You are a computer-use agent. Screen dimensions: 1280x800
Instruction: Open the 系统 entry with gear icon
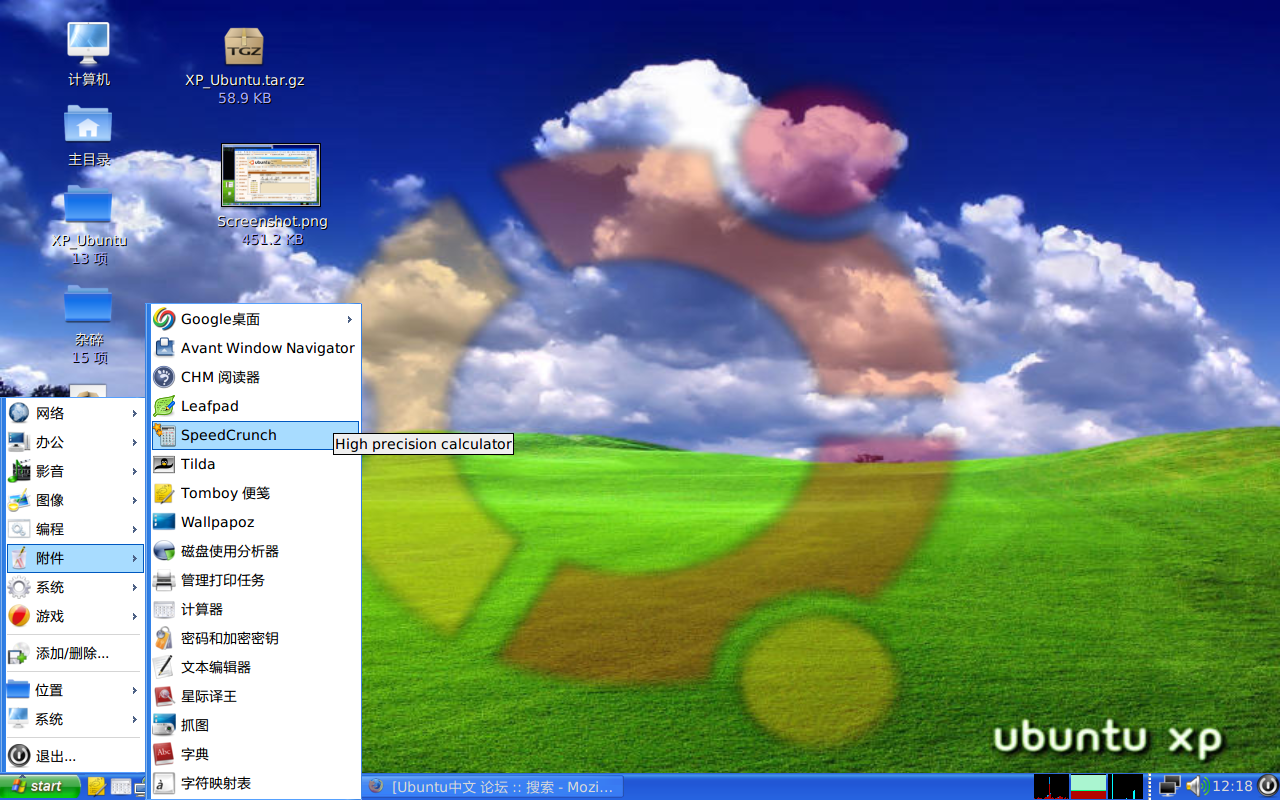point(75,587)
